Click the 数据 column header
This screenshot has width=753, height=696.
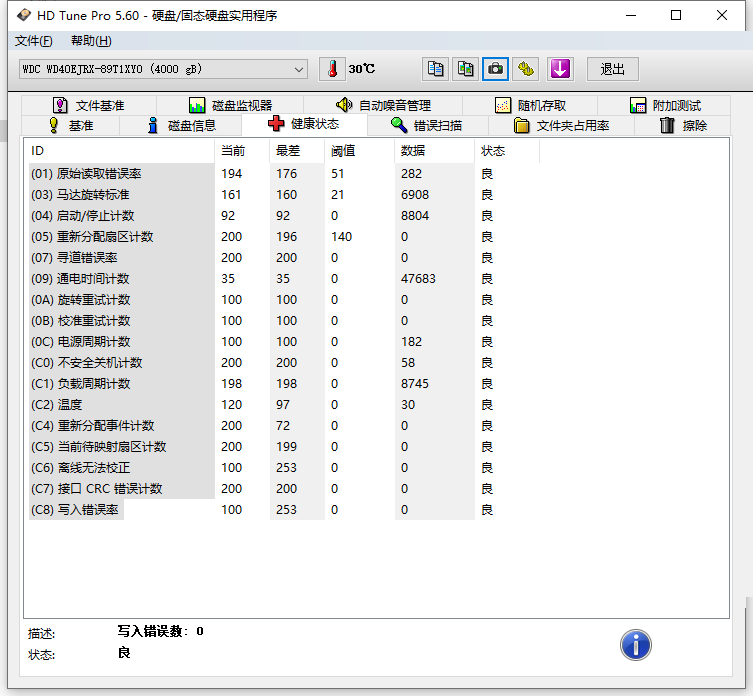coord(413,151)
